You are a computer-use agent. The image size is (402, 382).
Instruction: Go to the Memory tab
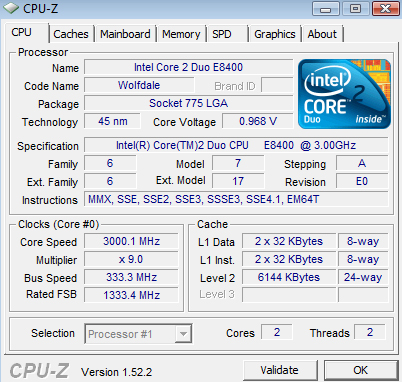pos(181,34)
